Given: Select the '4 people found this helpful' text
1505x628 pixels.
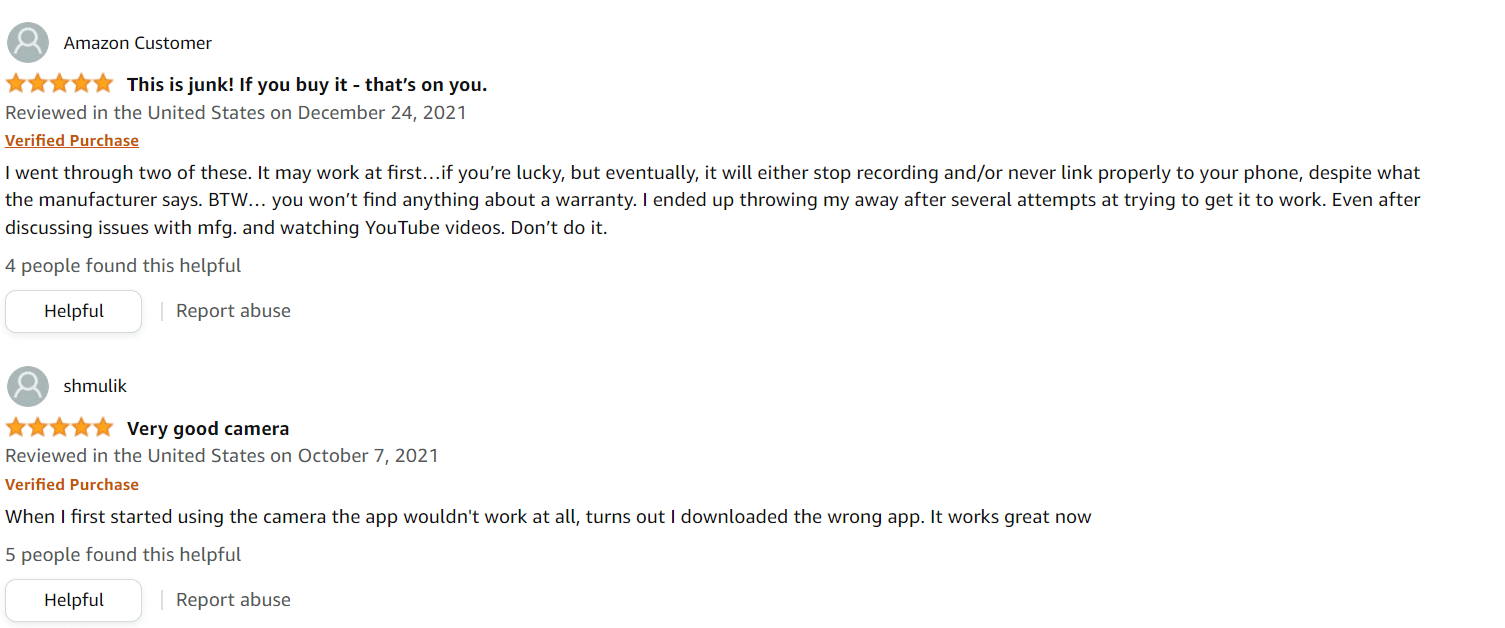Looking at the screenshot, I should click(123, 266).
